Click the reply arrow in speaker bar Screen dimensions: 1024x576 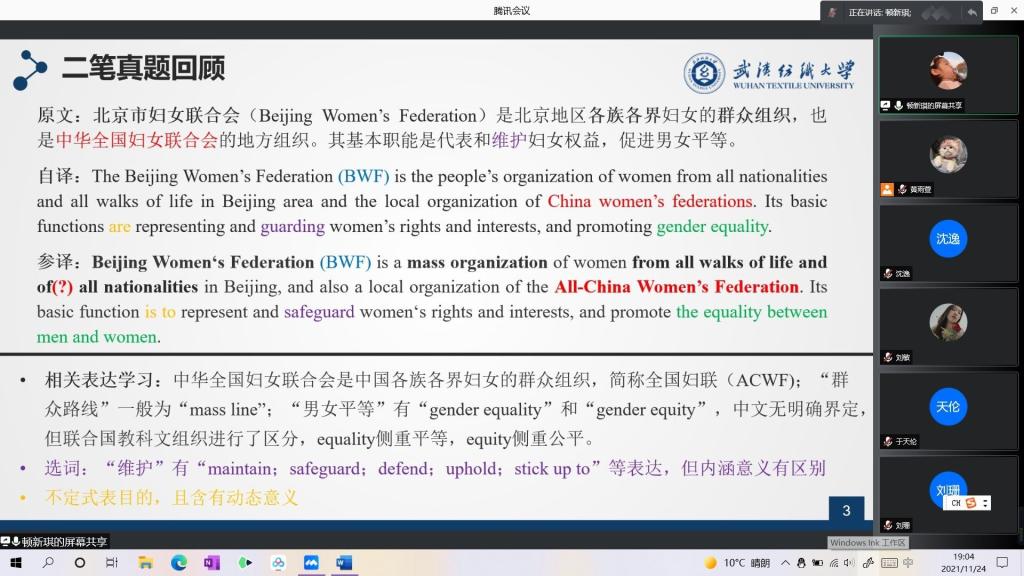pyautogui.click(x=971, y=12)
